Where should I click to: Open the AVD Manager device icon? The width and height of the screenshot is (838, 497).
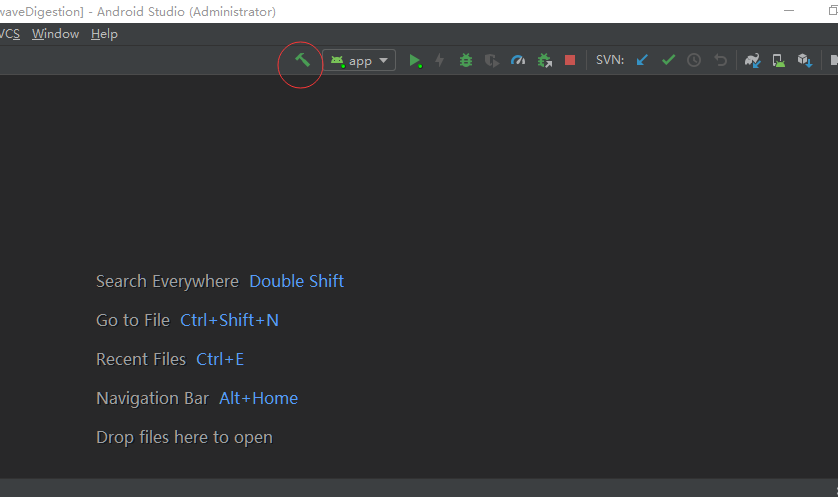point(779,60)
